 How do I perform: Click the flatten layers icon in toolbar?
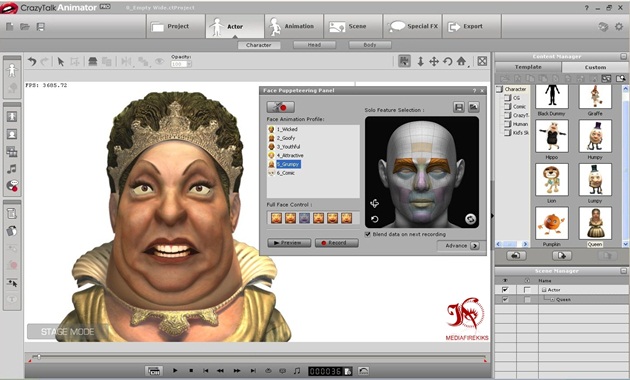(93, 61)
